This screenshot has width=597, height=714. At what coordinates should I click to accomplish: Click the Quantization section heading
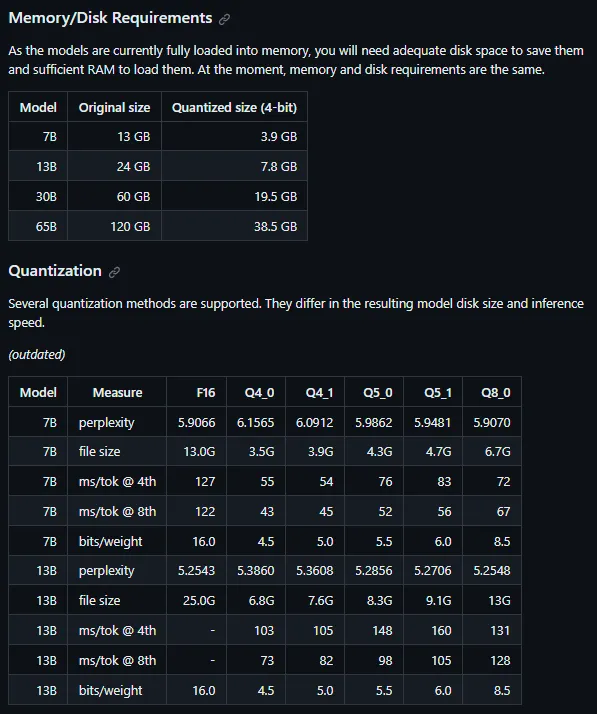tap(55, 270)
